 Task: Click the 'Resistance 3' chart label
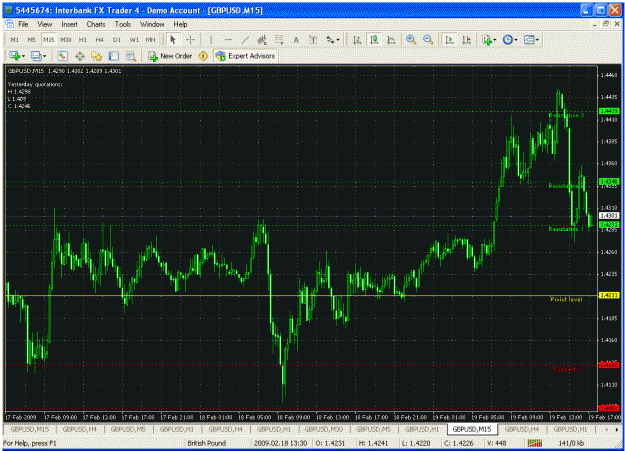point(566,115)
